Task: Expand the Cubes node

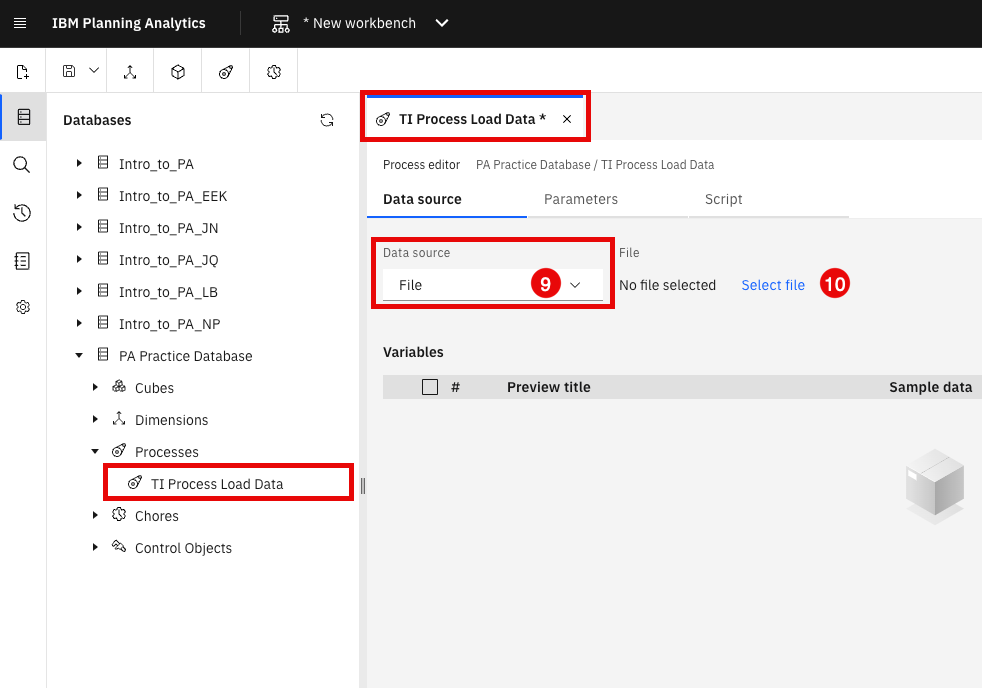Action: click(95, 388)
